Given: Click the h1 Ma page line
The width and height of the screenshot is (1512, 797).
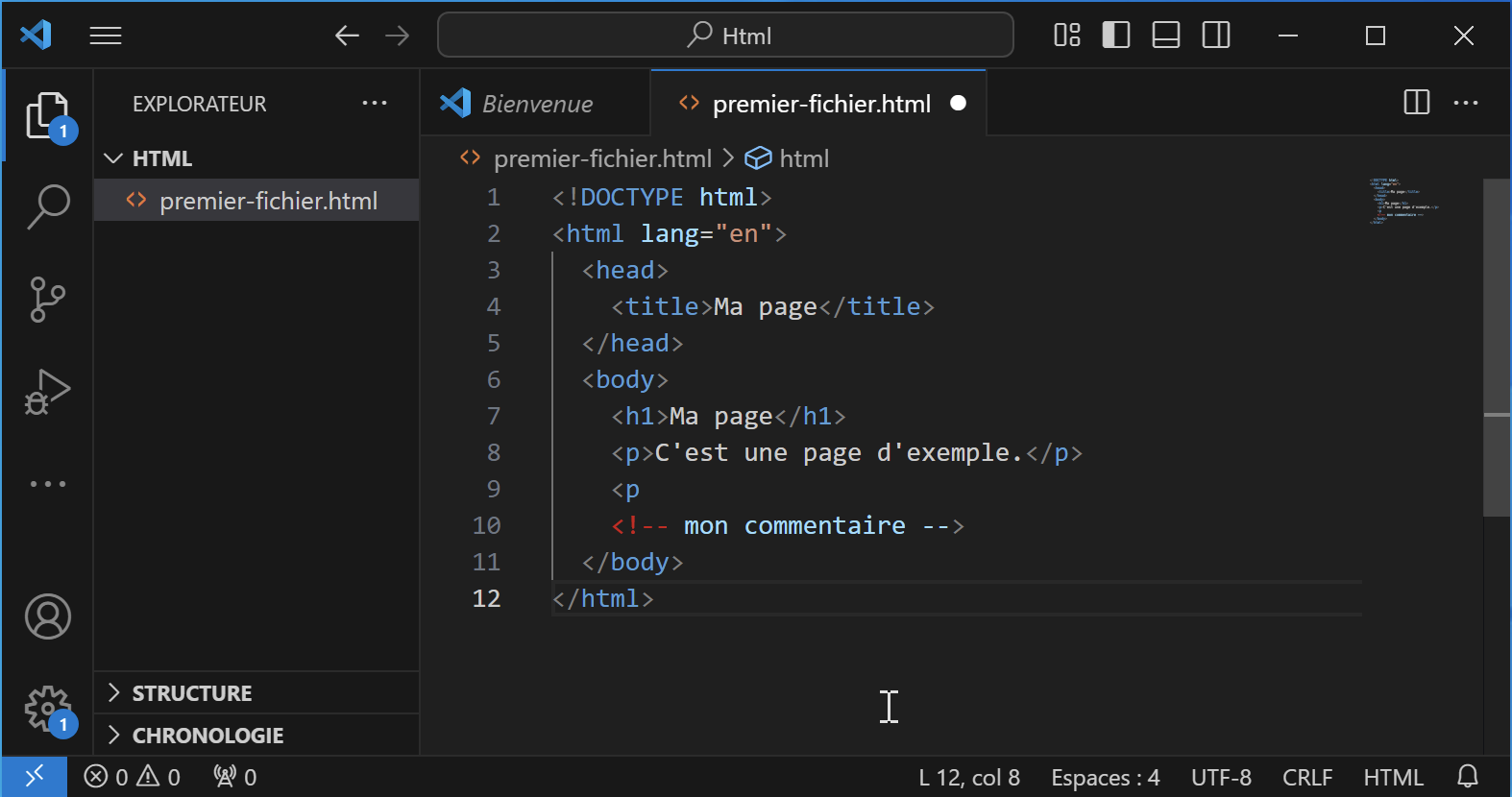Looking at the screenshot, I should [729, 416].
